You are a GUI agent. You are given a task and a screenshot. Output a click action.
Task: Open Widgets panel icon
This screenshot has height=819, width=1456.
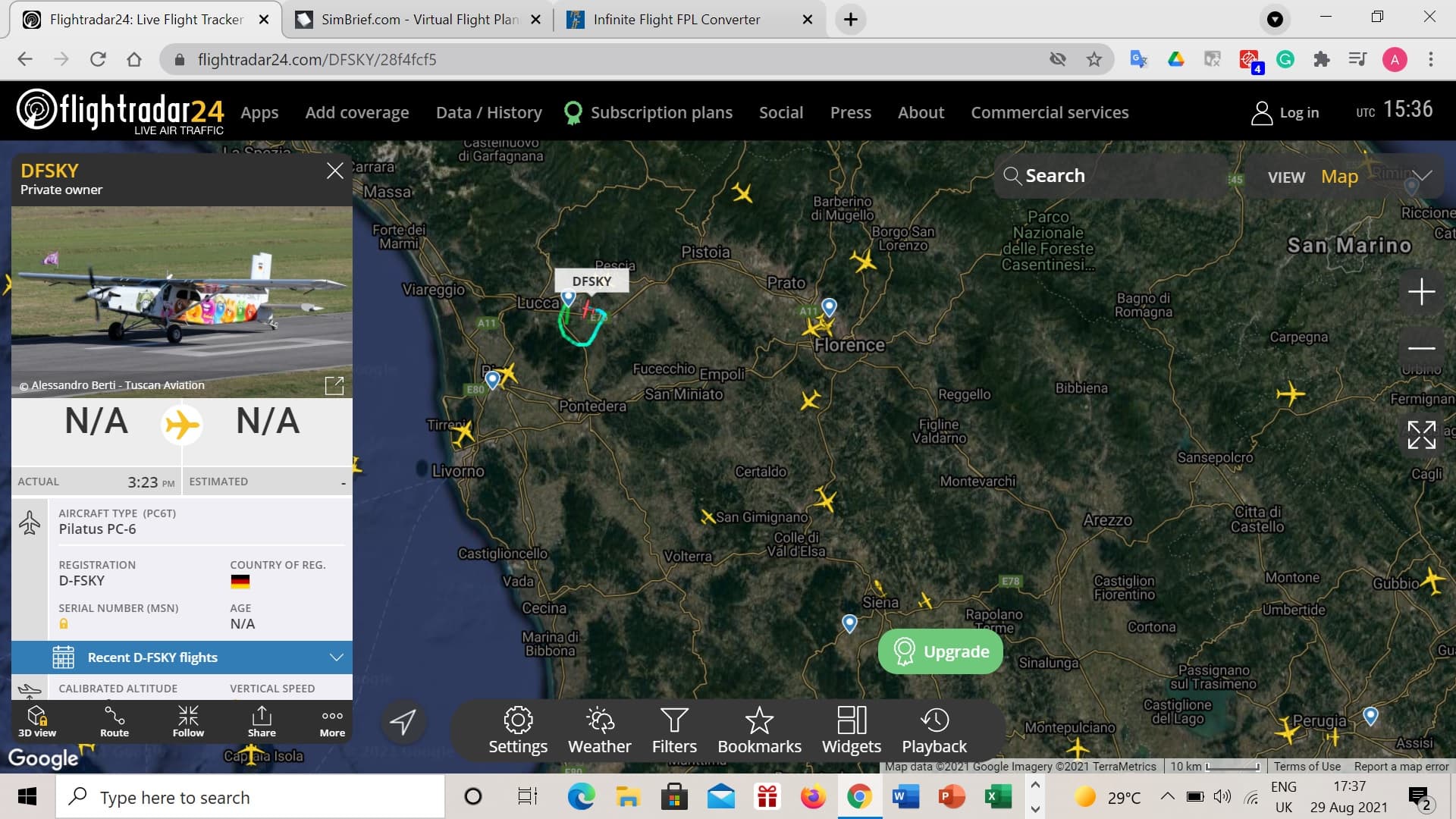click(x=851, y=720)
